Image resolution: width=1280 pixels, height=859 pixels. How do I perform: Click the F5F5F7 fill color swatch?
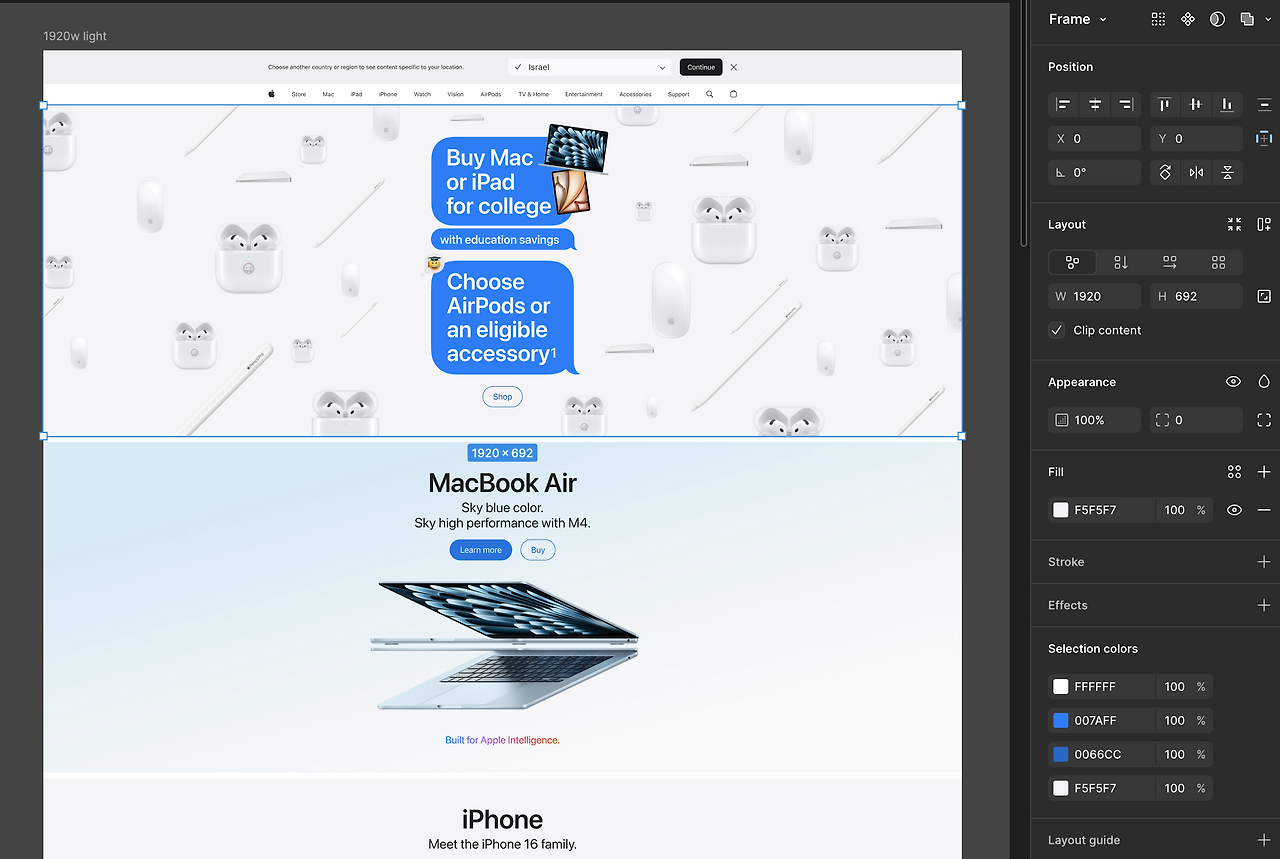click(x=1061, y=510)
